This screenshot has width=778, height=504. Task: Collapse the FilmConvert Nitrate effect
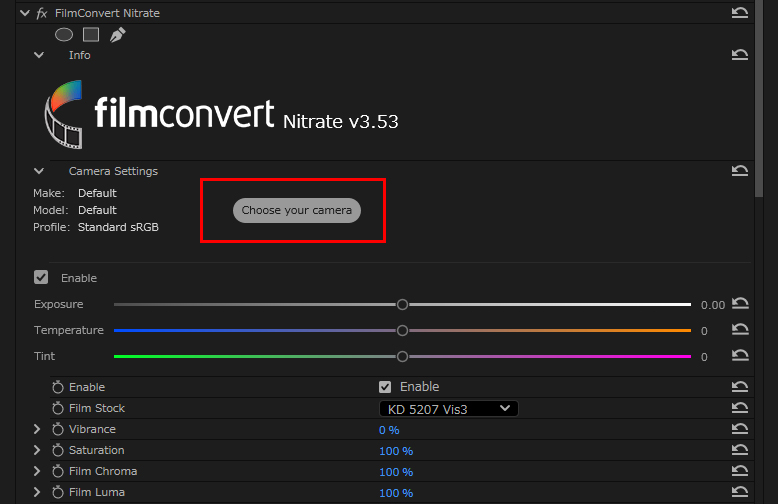coord(24,13)
